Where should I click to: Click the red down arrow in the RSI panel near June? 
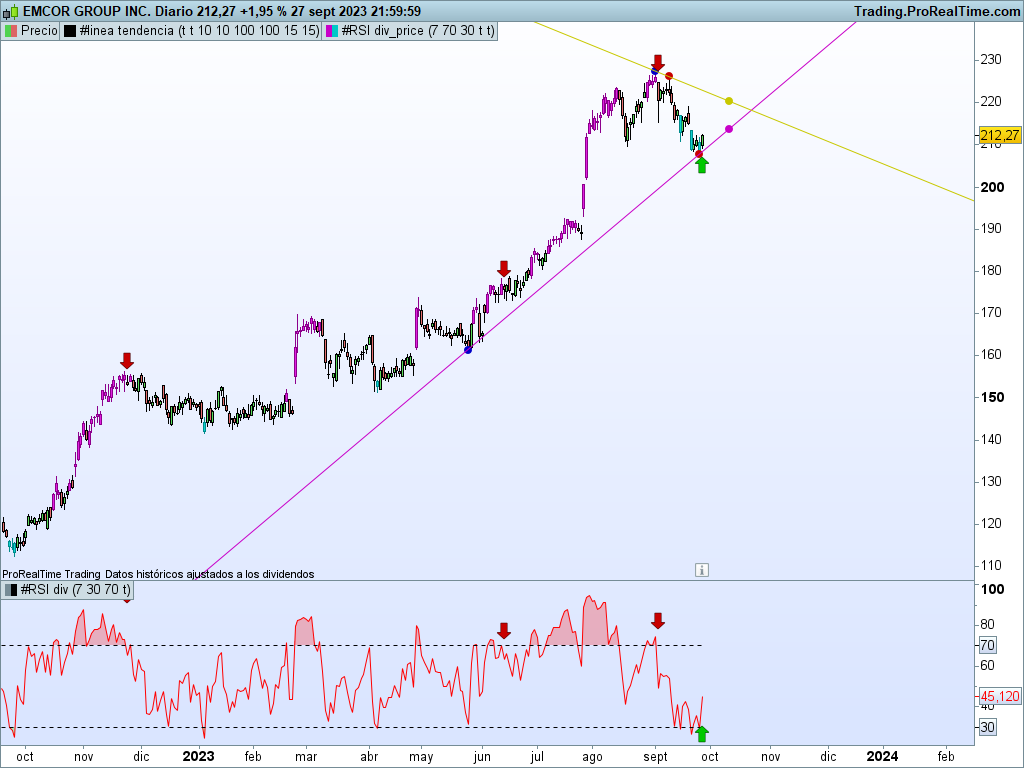504,631
